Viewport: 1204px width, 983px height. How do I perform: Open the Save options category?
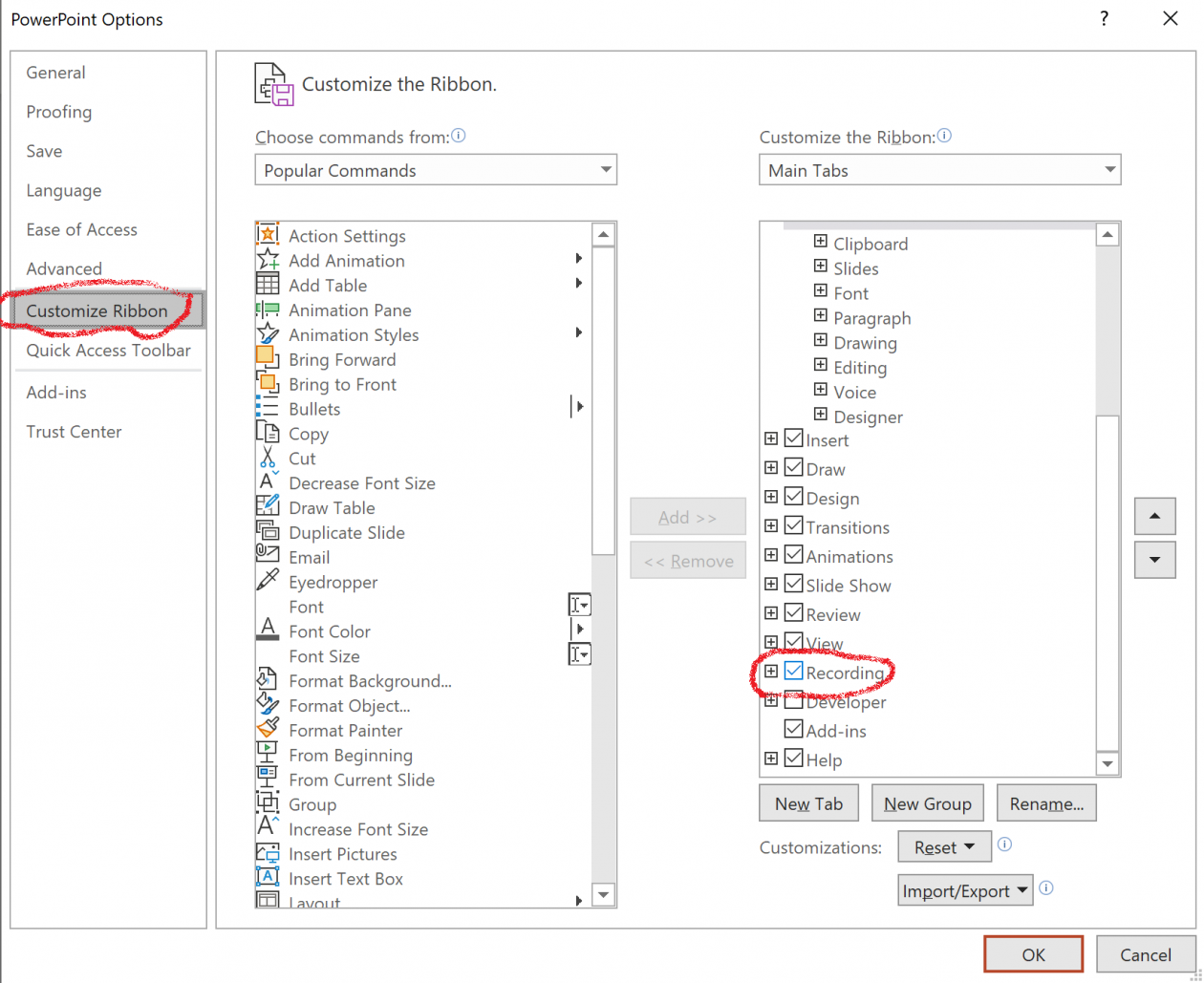(x=44, y=151)
